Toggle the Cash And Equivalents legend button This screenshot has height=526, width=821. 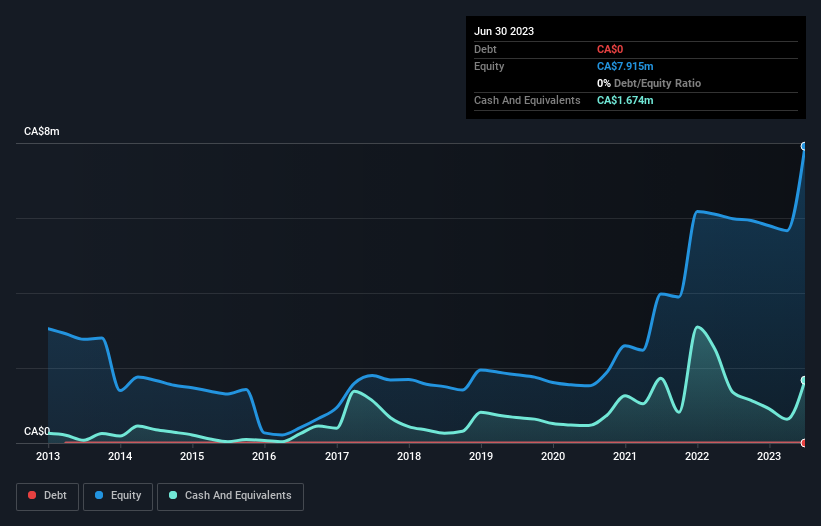(230, 496)
